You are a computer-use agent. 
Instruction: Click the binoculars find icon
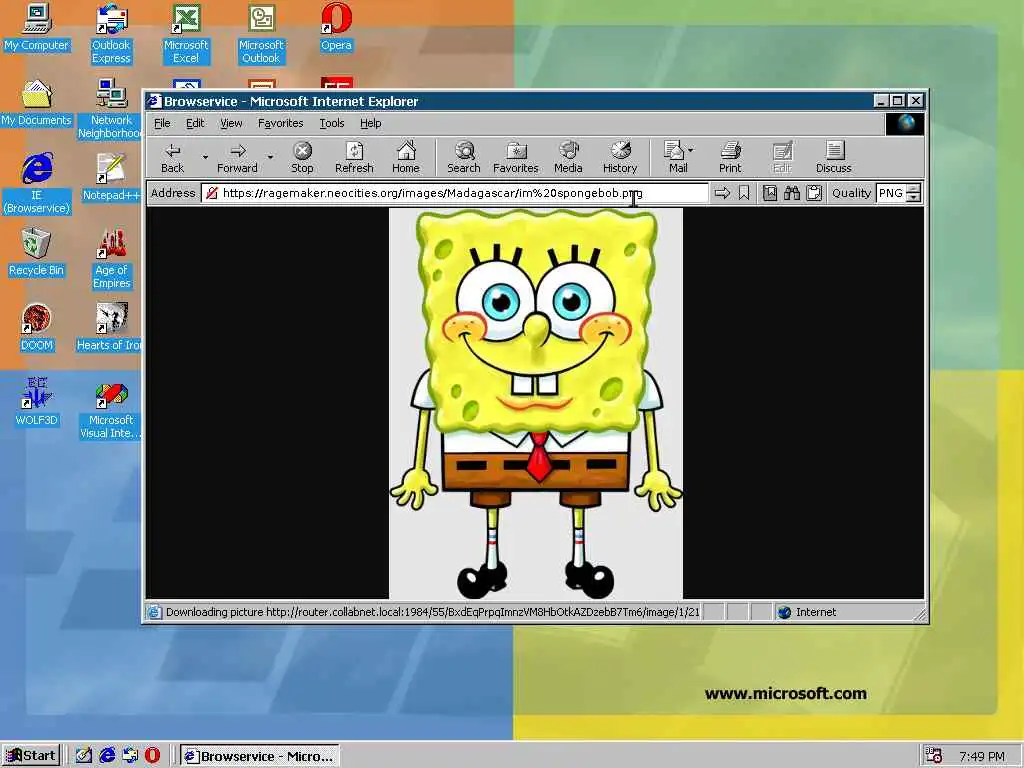click(x=792, y=193)
